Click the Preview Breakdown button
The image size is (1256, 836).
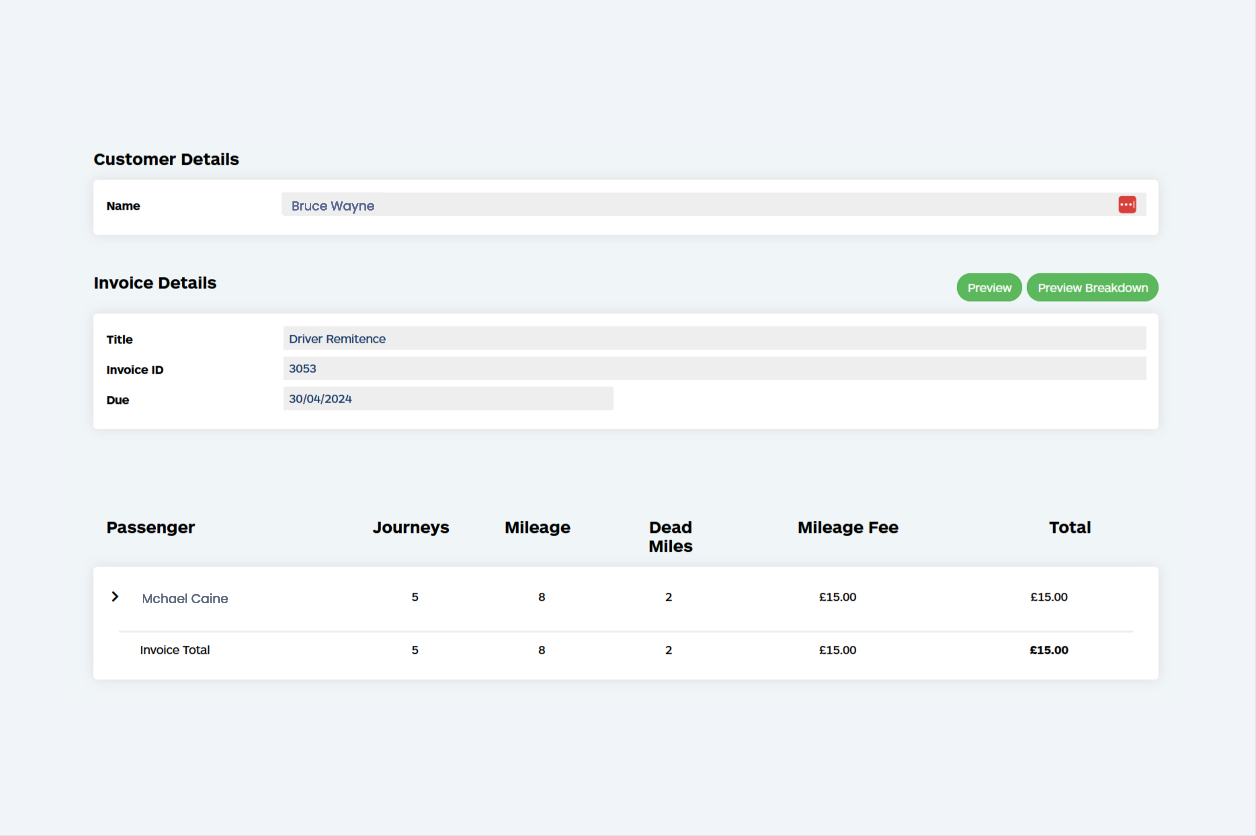point(1092,287)
